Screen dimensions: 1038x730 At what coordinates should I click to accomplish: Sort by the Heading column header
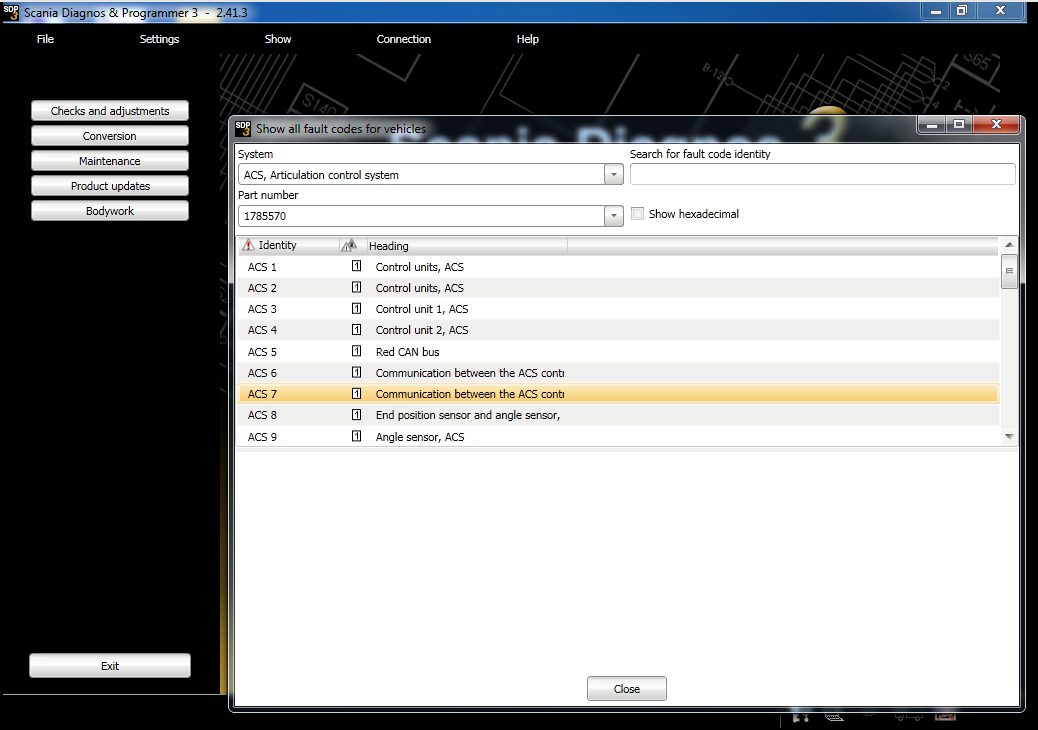467,246
